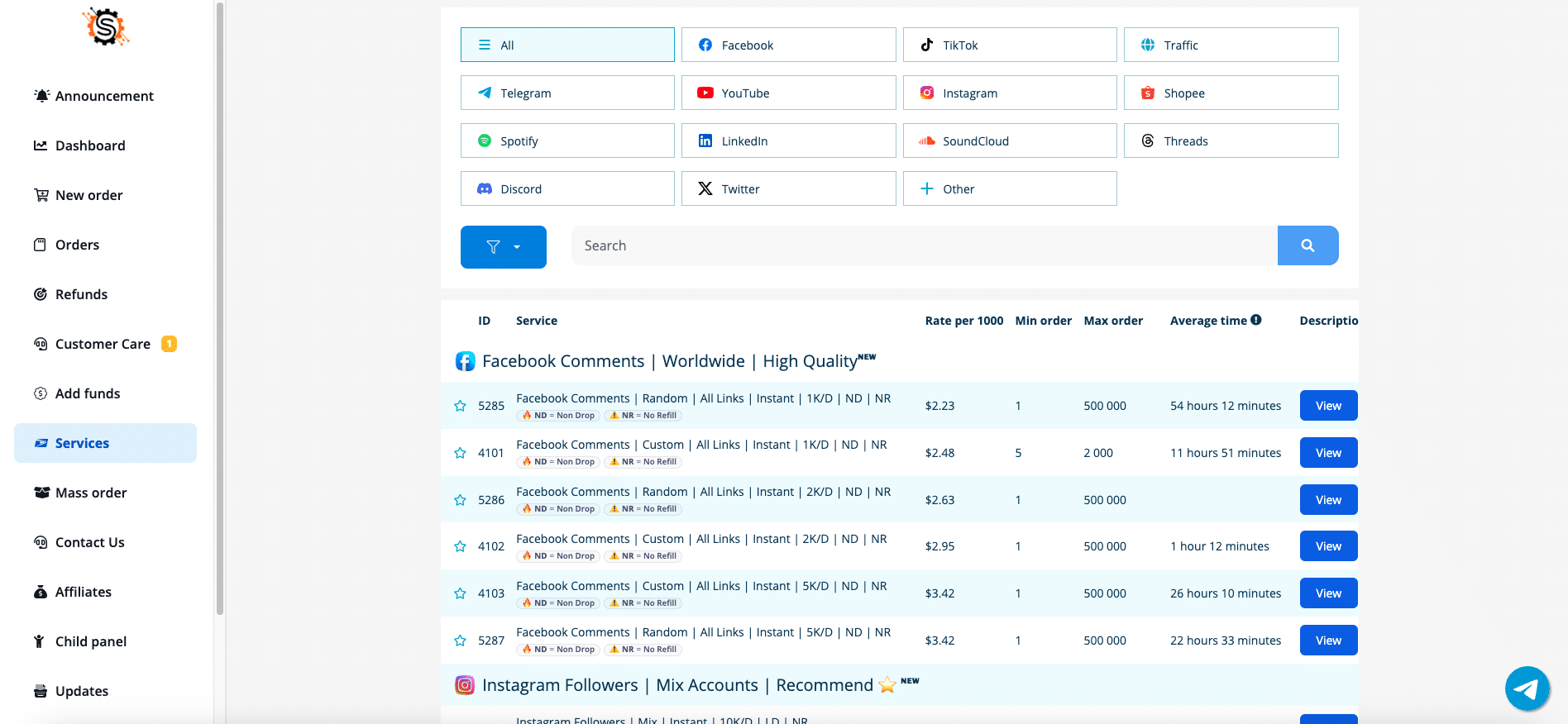Select the TikTok category filter
This screenshot has height=724, width=1568.
pyautogui.click(x=1009, y=45)
